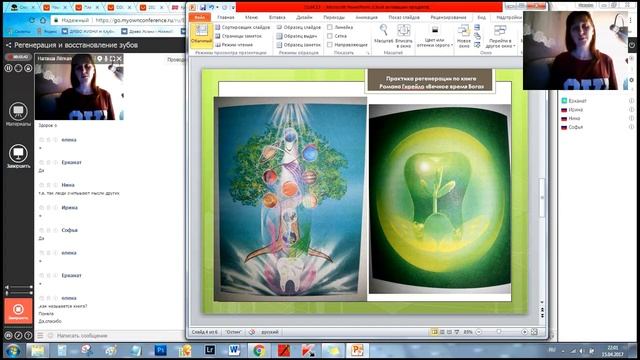The image size is (640, 360).
Task: Open chat menu icon beside message field
Action: click(x=40, y=336)
